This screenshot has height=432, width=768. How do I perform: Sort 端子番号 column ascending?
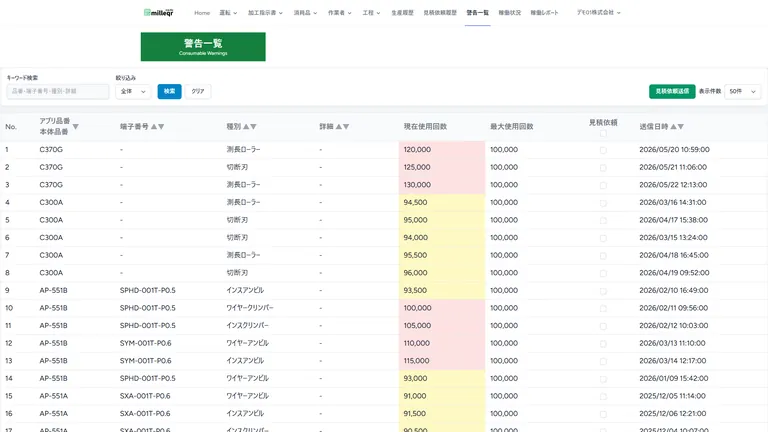click(x=154, y=126)
